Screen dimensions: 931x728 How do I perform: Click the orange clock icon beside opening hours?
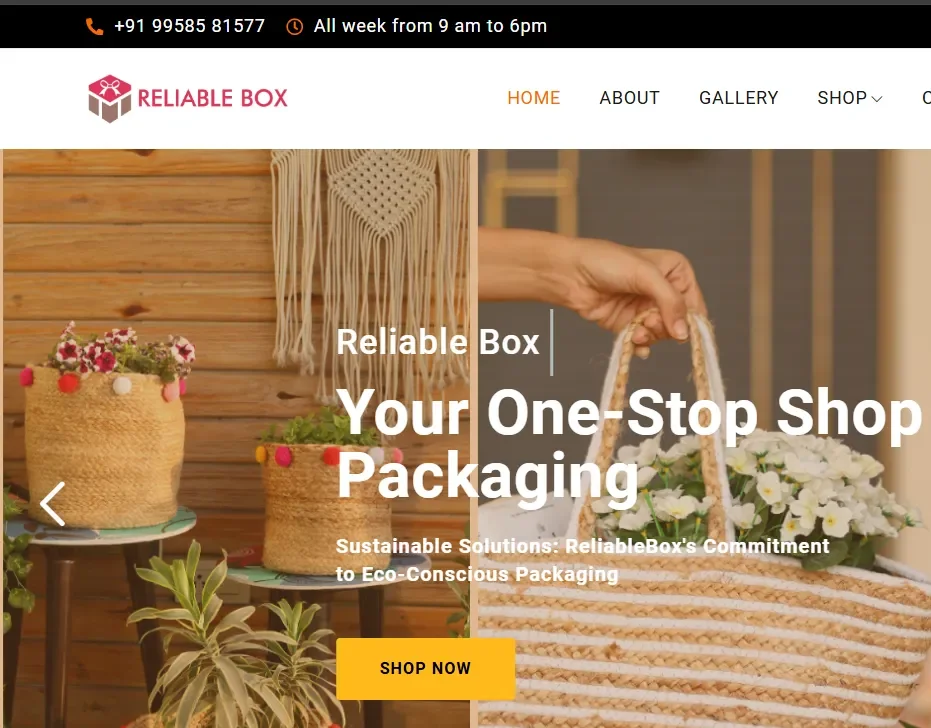pos(294,26)
